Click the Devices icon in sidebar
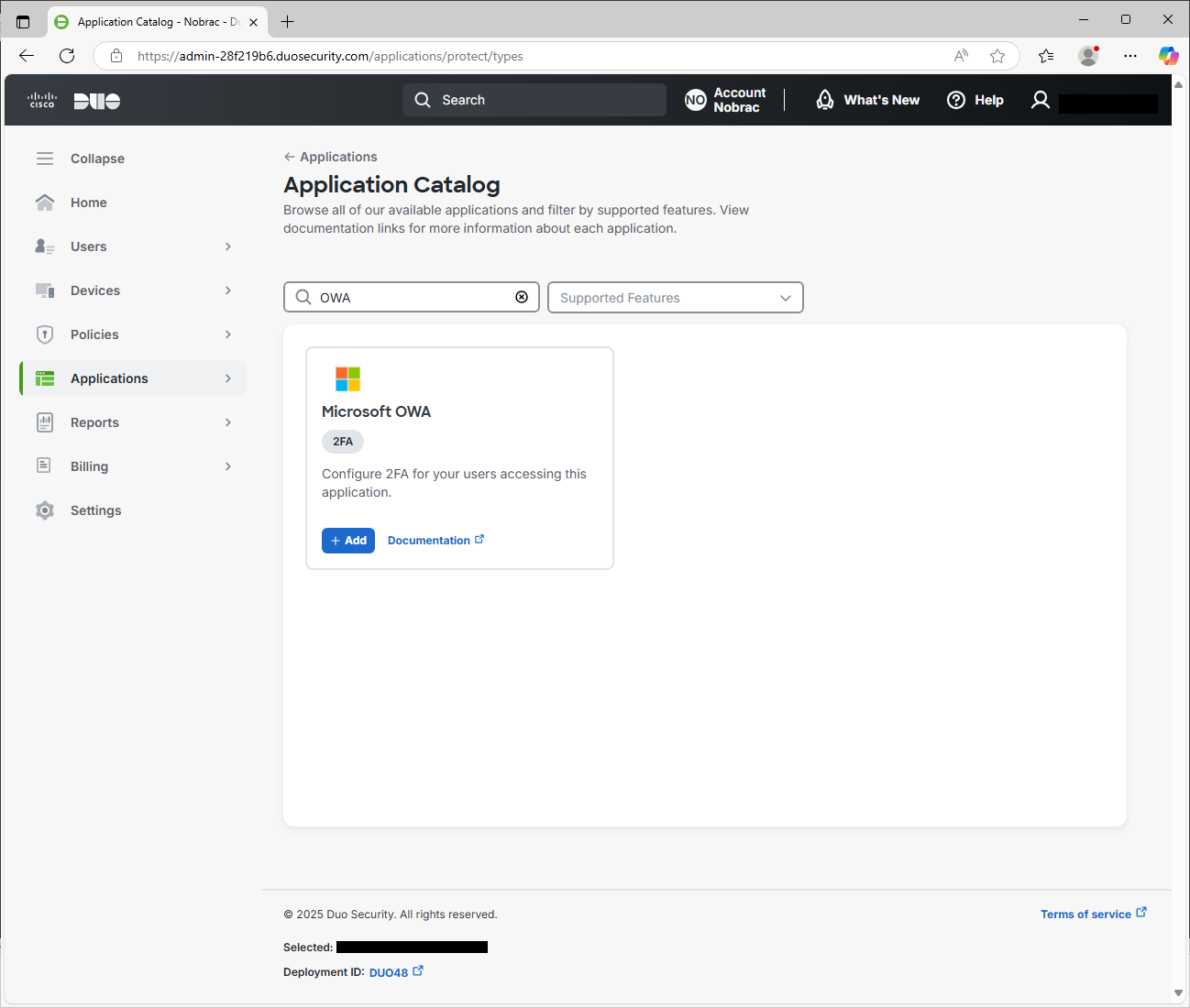1190x1008 pixels. point(45,290)
